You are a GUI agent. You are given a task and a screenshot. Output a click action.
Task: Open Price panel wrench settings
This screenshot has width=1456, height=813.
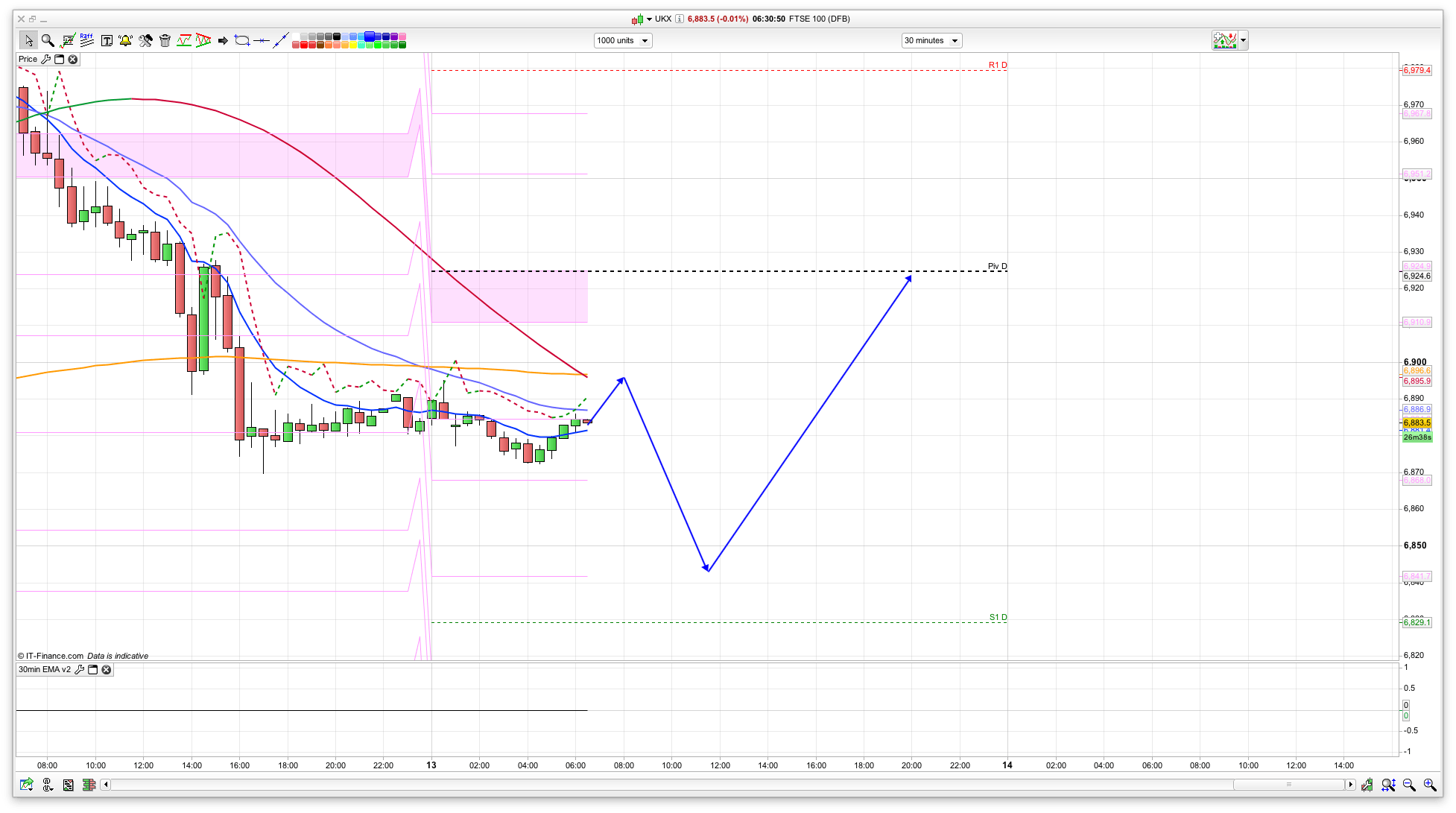(x=46, y=60)
